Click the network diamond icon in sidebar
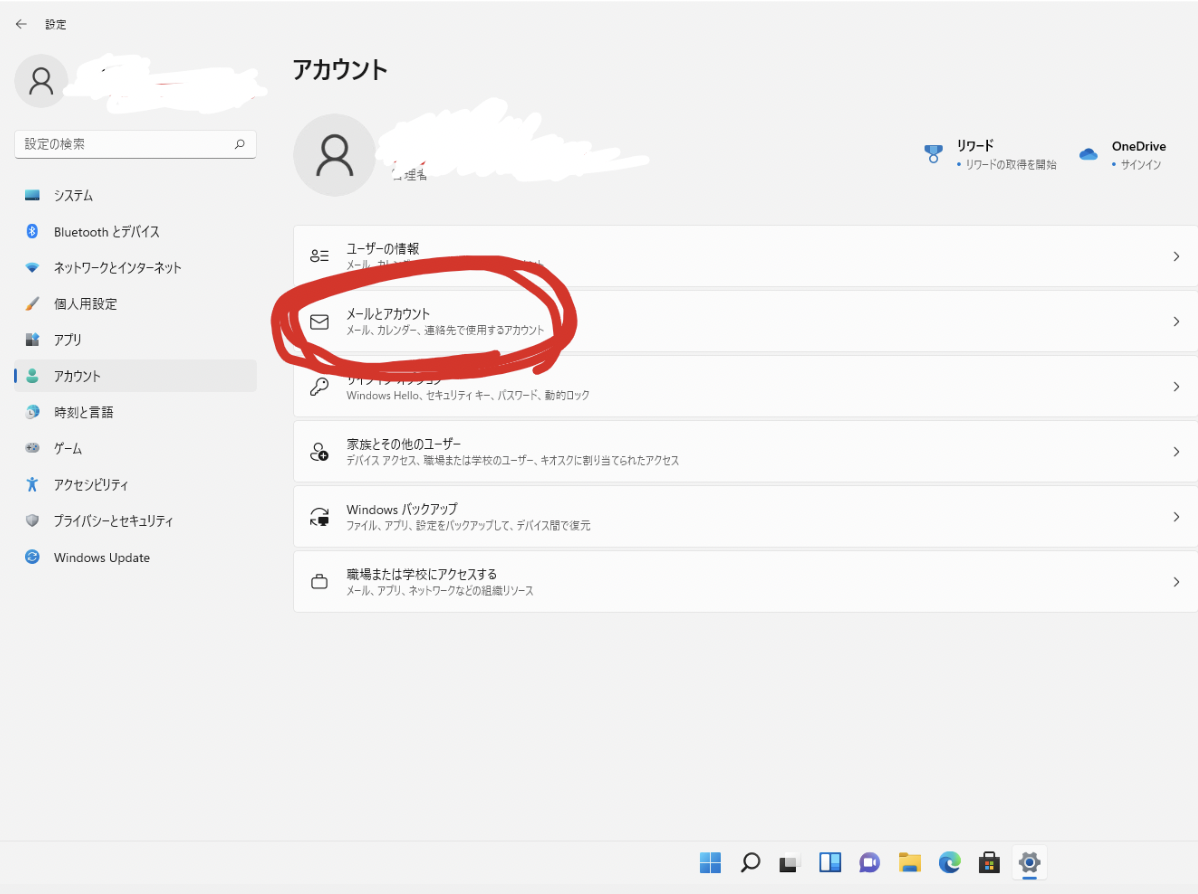Viewport: 1198px width, 894px height. click(32, 267)
